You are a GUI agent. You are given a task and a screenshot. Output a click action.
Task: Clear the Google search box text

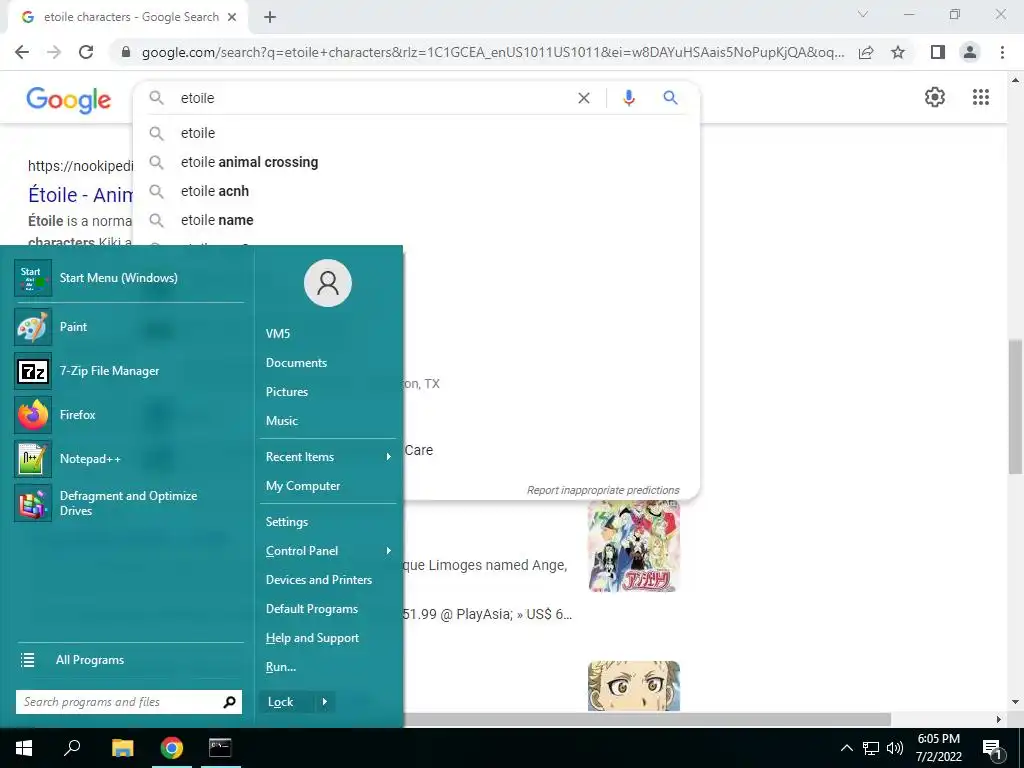click(584, 98)
